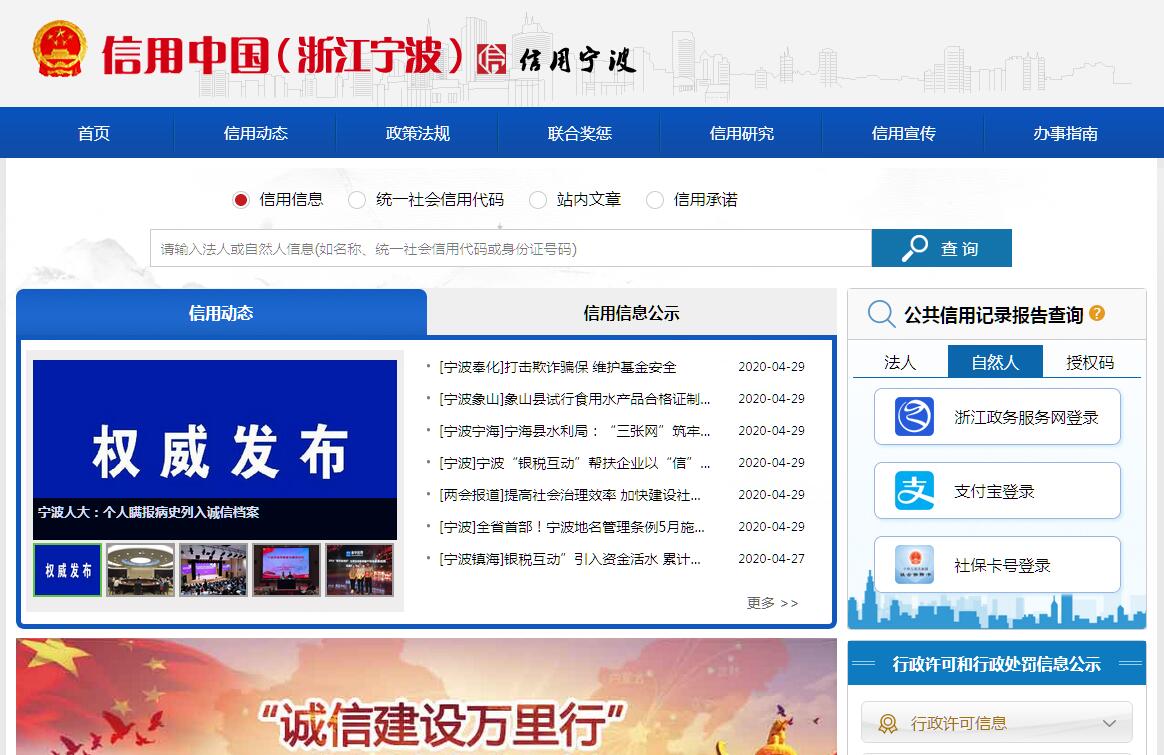The width and height of the screenshot is (1164, 755).
Task: Open the 政策法规 navigation menu
Action: tap(418, 133)
